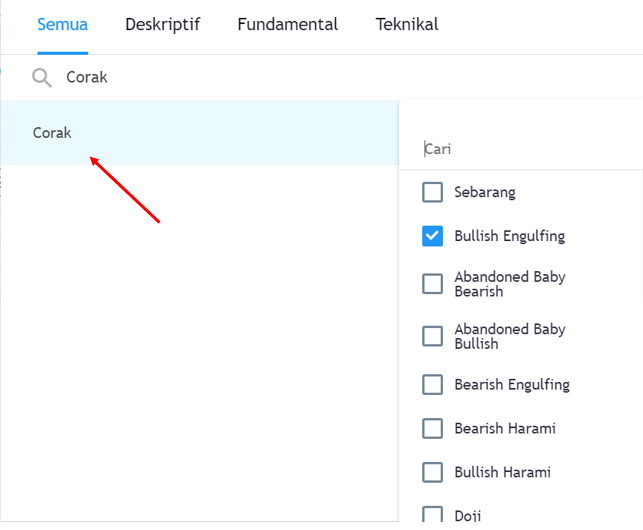
Task: Tick the Sebarang checkbox
Action: pyautogui.click(x=432, y=192)
